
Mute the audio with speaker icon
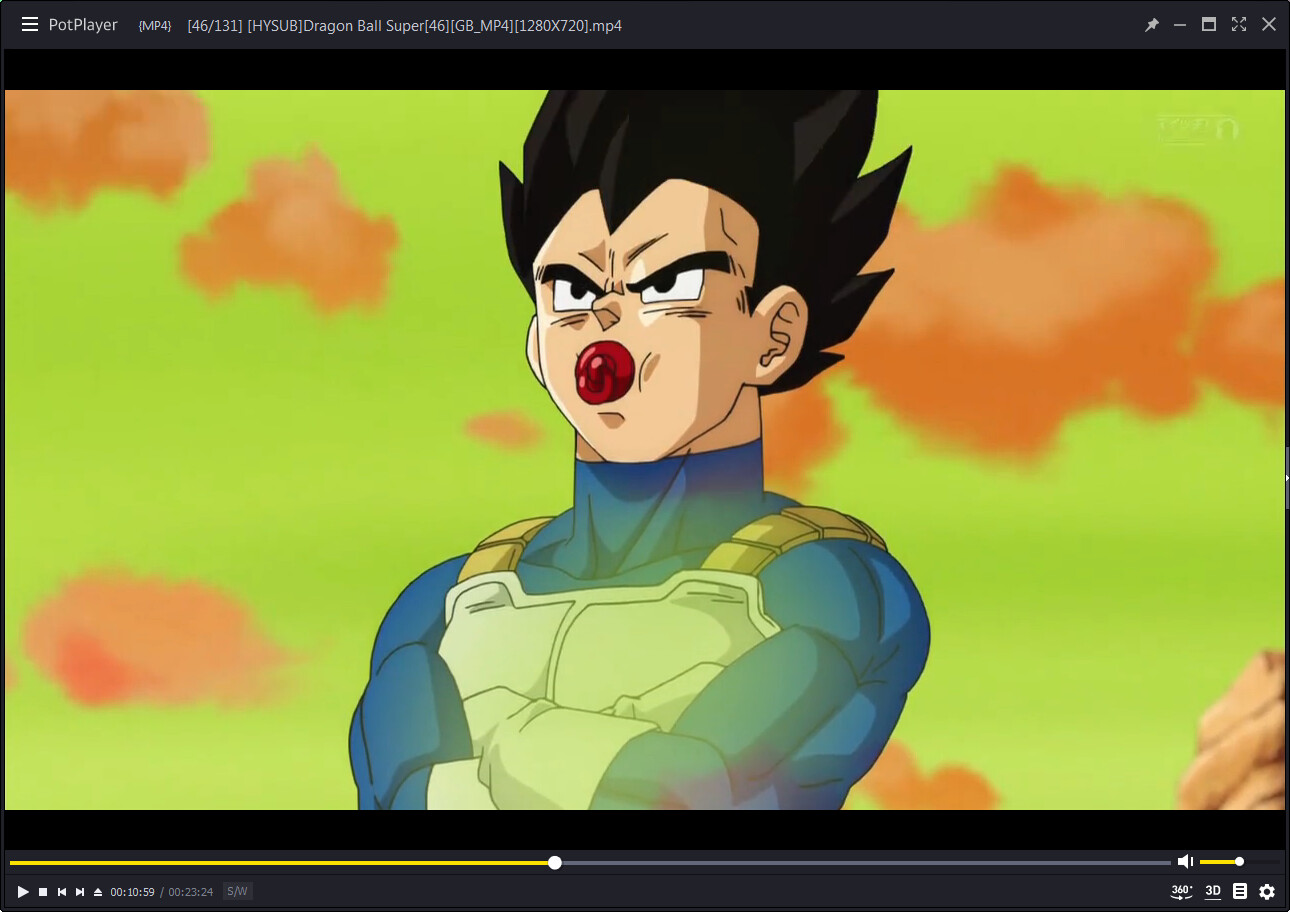click(x=1185, y=862)
